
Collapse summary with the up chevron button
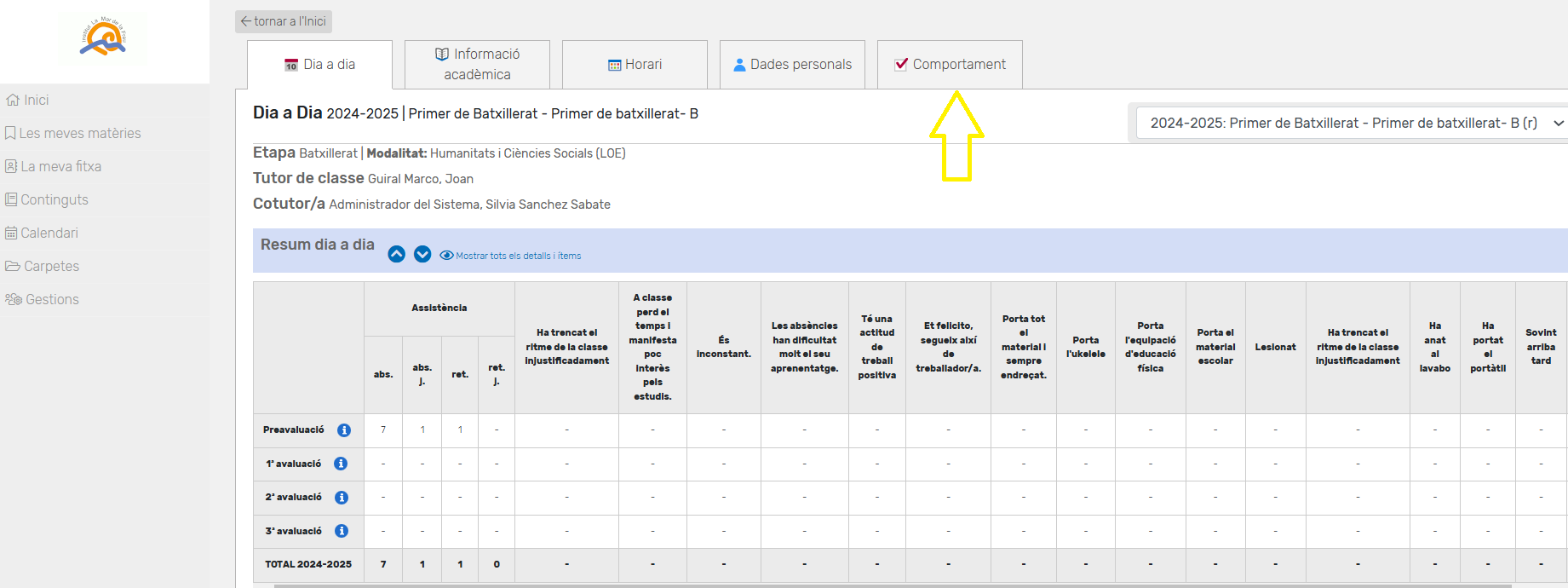[x=396, y=254]
